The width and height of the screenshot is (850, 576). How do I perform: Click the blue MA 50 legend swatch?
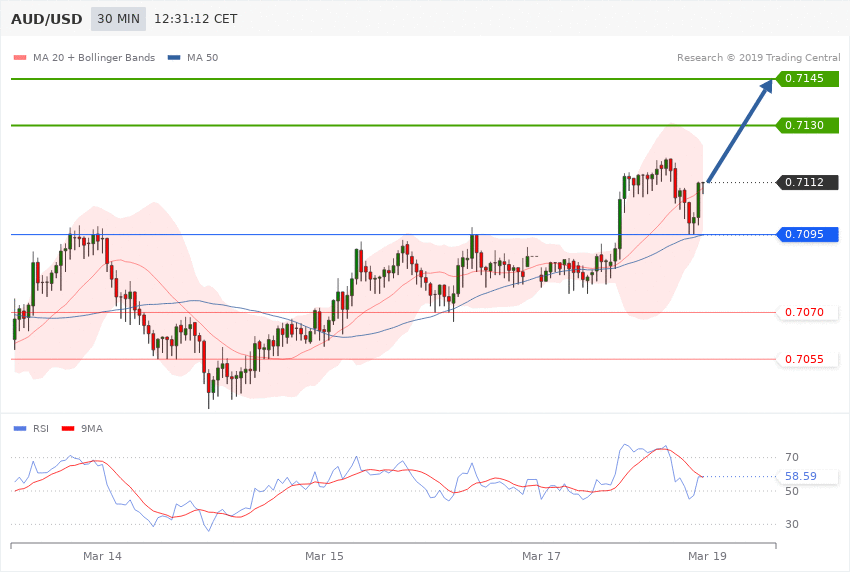[174, 57]
